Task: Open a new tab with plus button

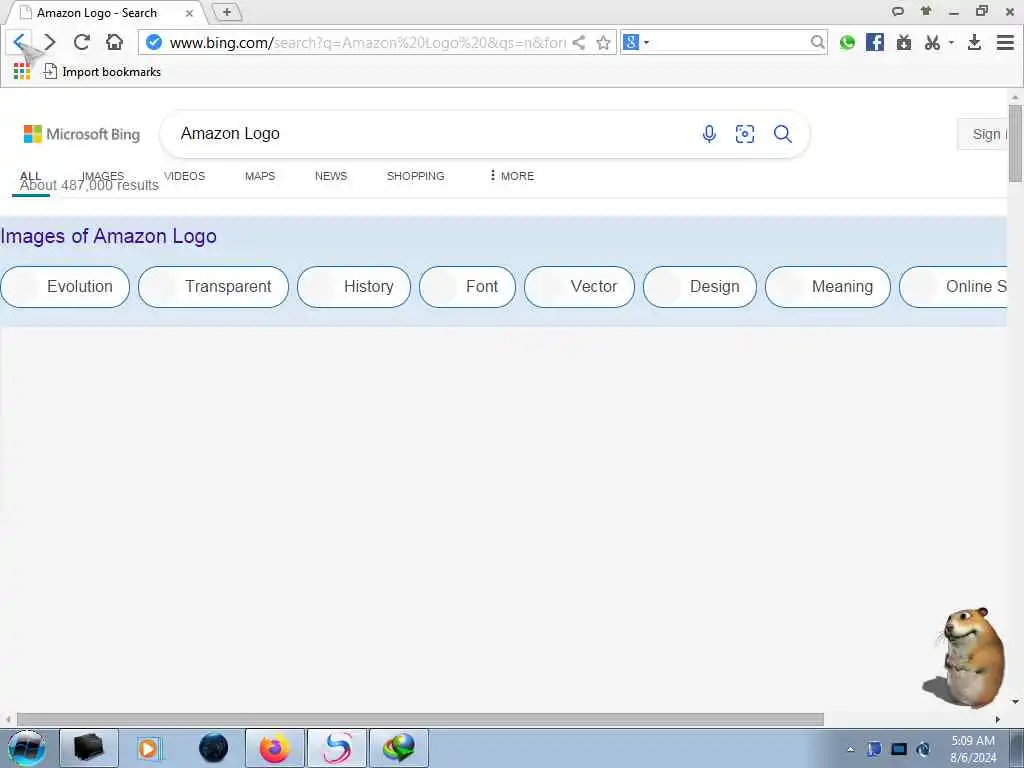Action: 227,12
